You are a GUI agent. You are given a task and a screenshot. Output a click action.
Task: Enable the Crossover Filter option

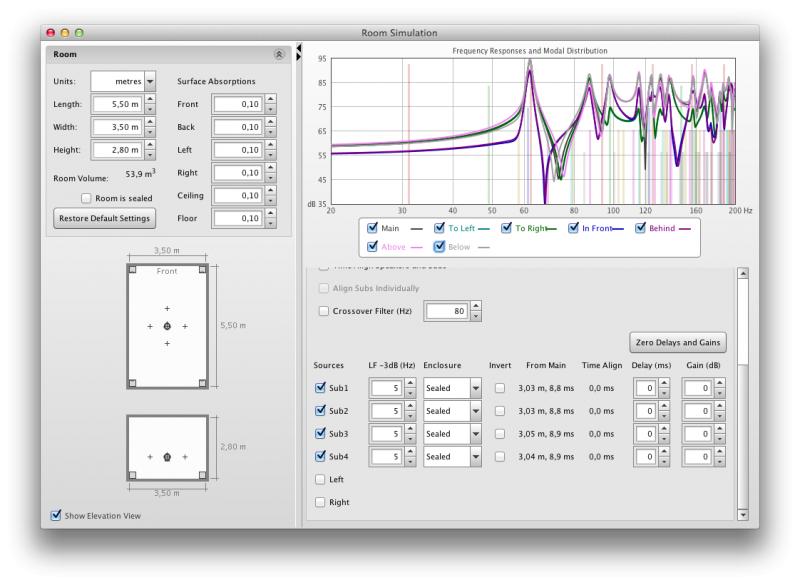[322, 311]
